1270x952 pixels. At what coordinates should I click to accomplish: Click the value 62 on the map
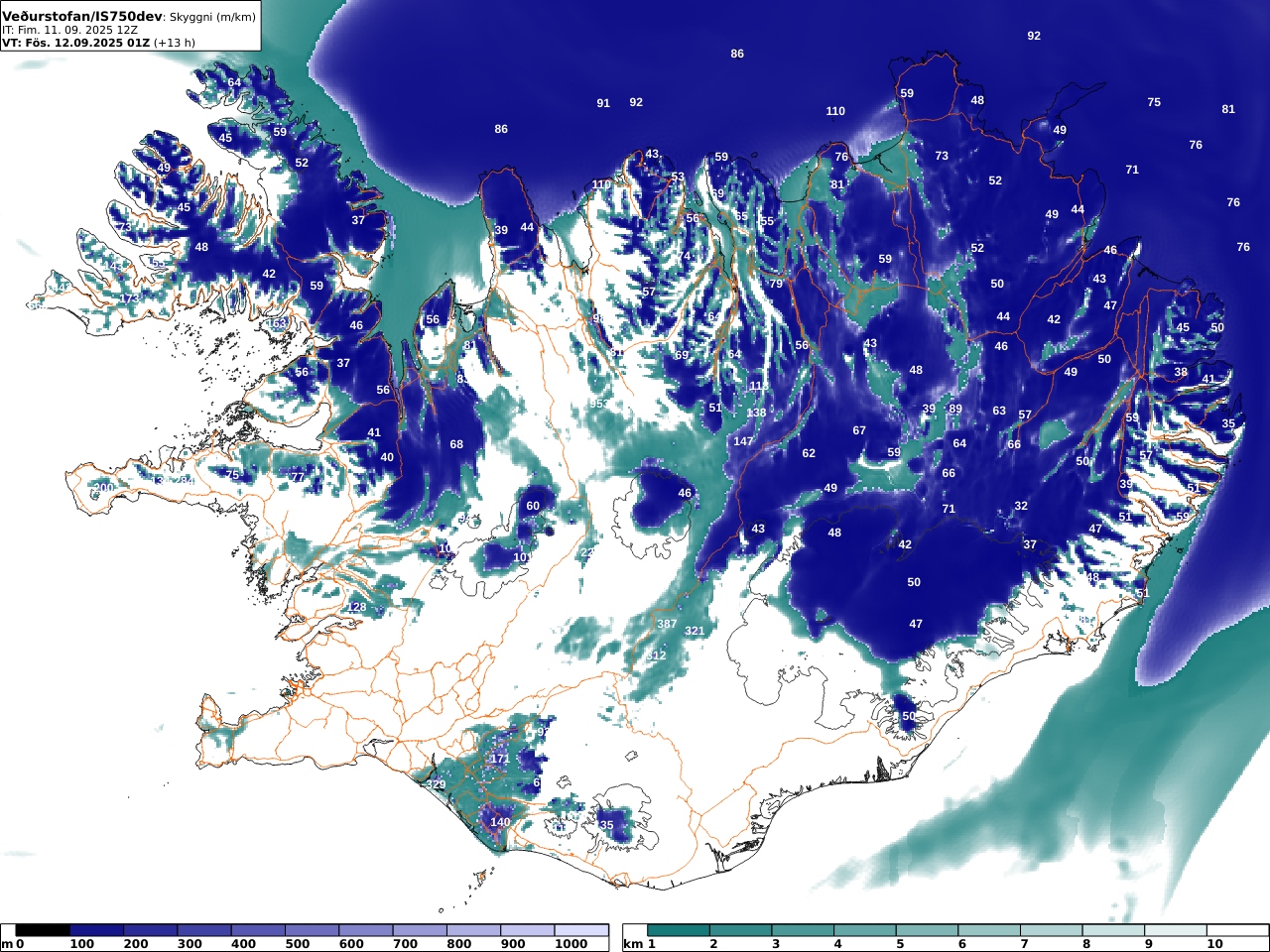coord(809,453)
